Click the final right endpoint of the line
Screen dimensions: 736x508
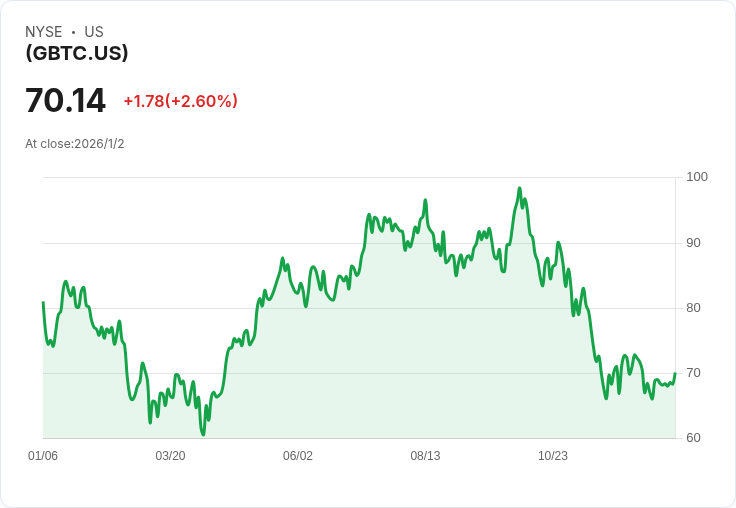click(675, 374)
